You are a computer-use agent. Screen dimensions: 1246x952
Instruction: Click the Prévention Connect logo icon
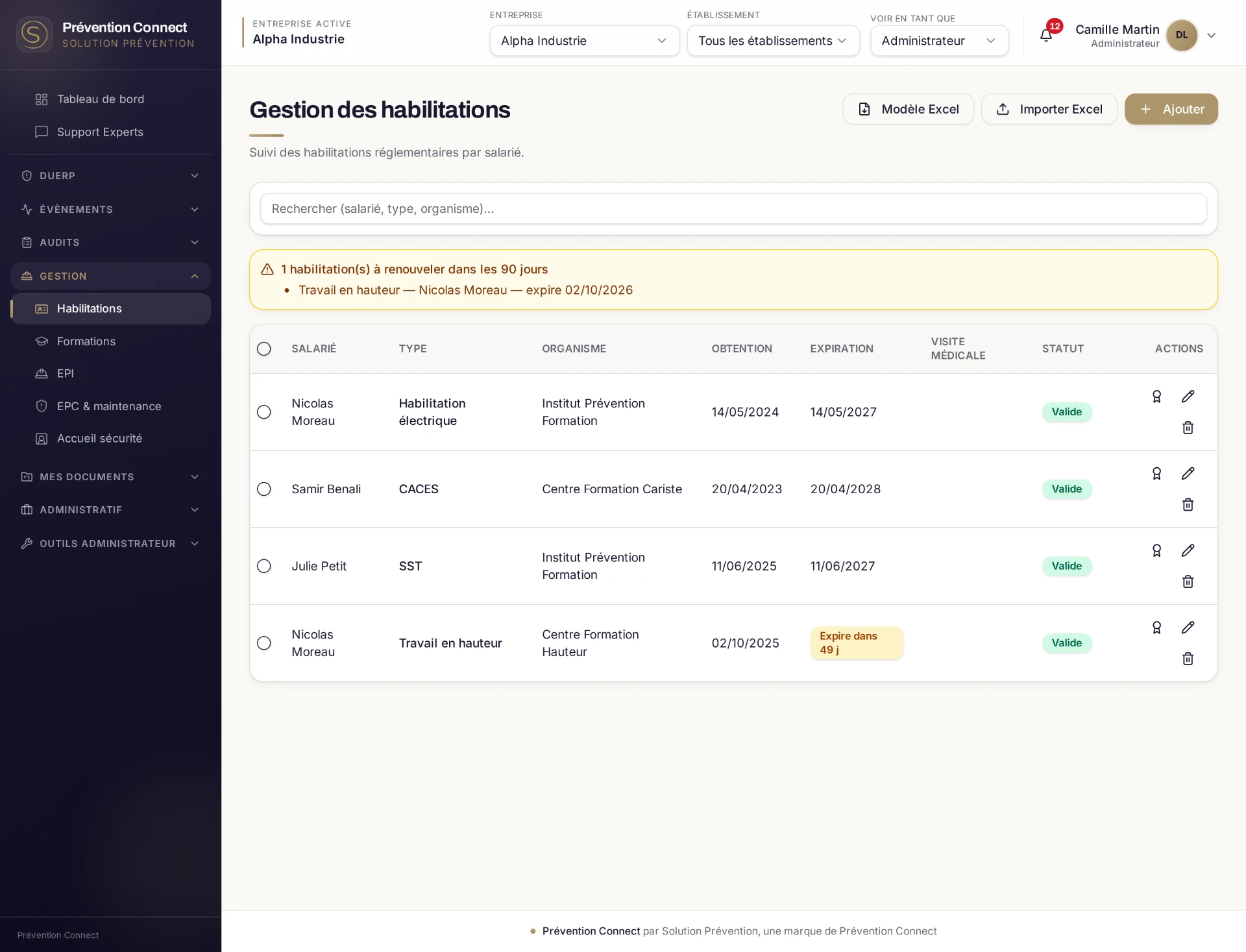click(x=34, y=34)
